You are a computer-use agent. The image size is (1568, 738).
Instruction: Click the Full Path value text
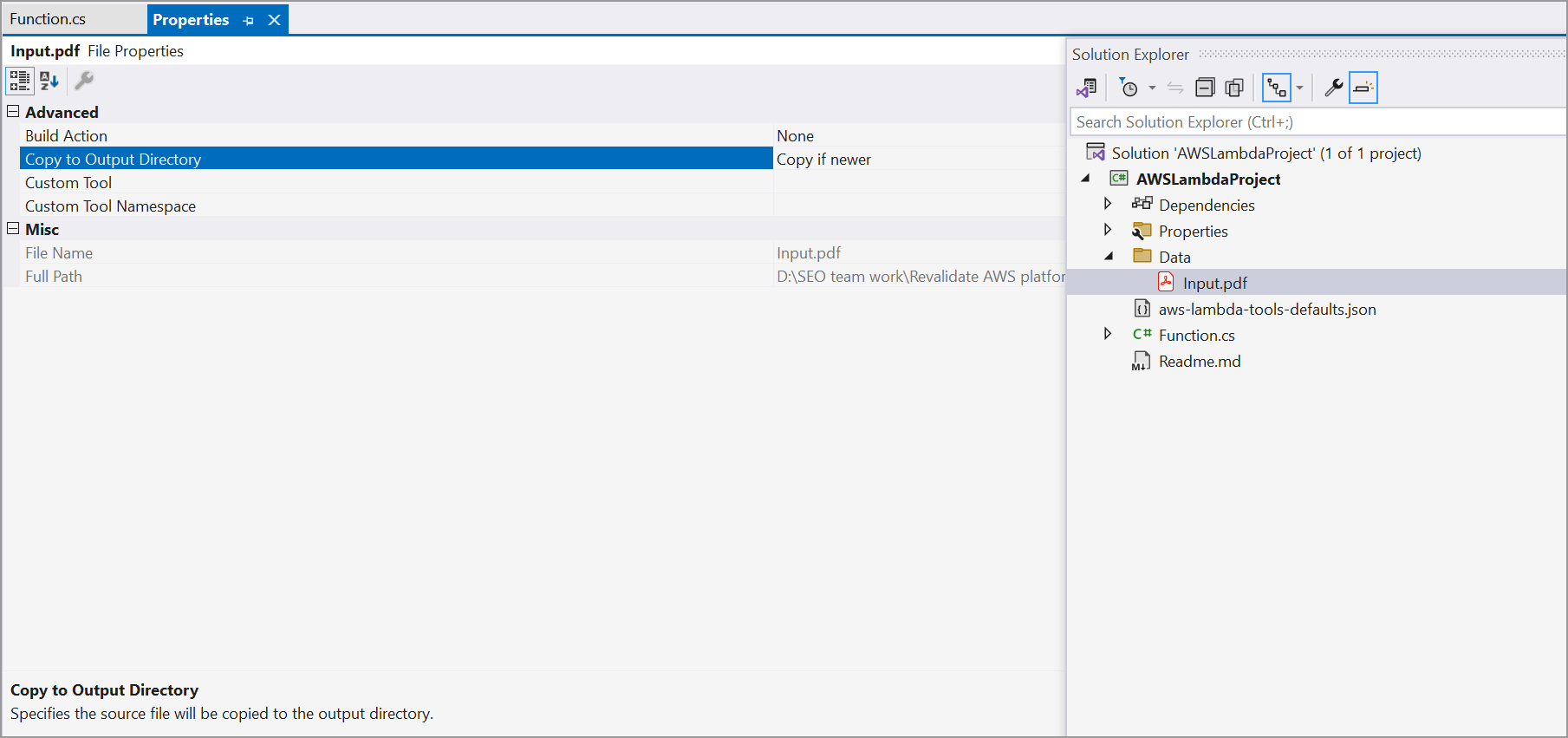921,277
